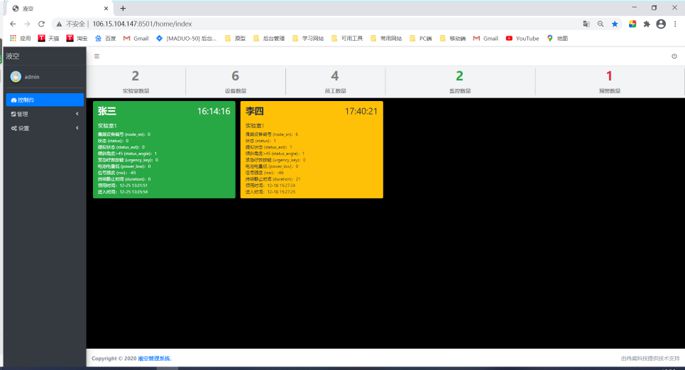685x370 pixels.
Task: Click the power logout icon
Action: tap(674, 56)
